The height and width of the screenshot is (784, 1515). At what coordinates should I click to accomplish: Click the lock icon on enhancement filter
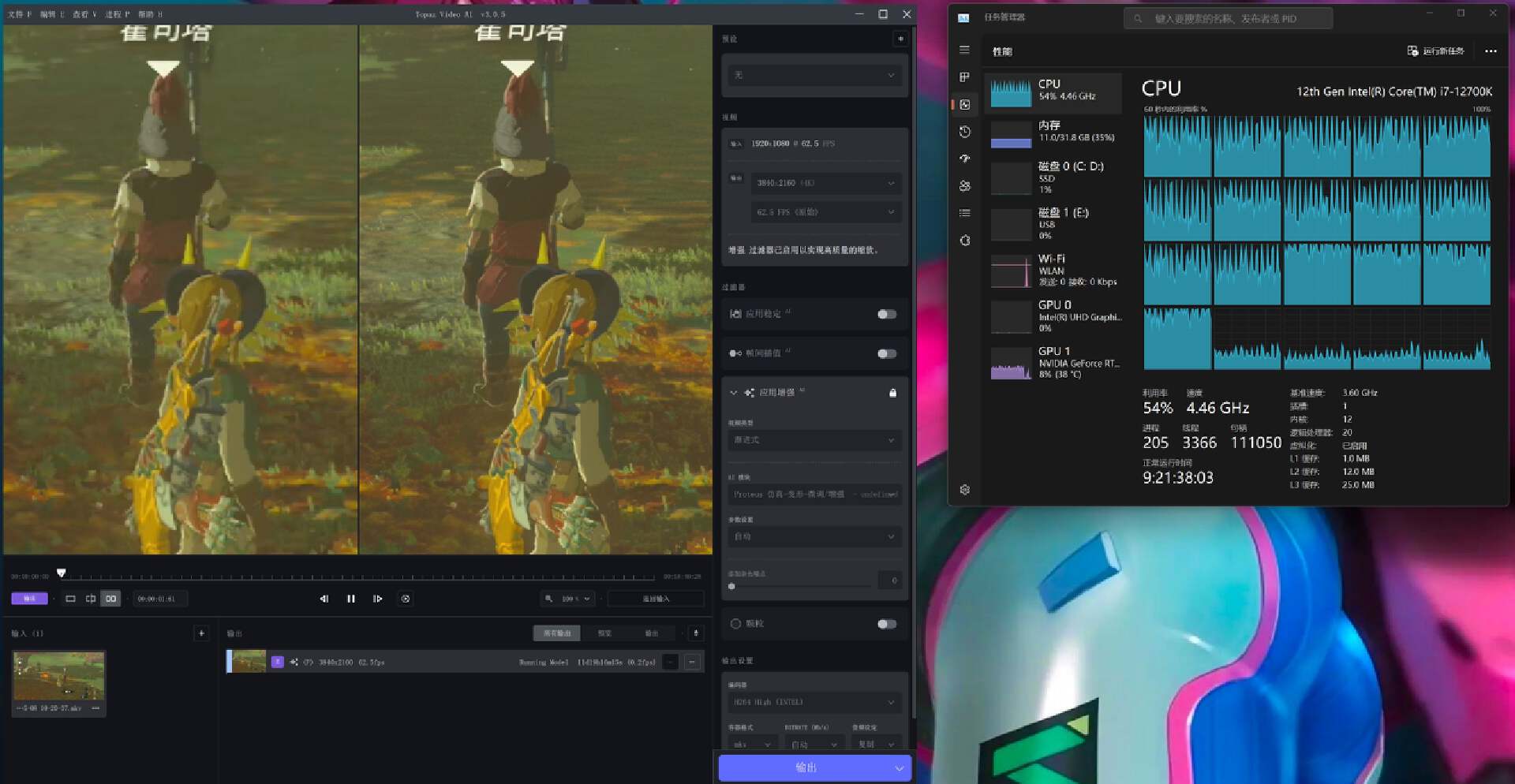[892, 393]
